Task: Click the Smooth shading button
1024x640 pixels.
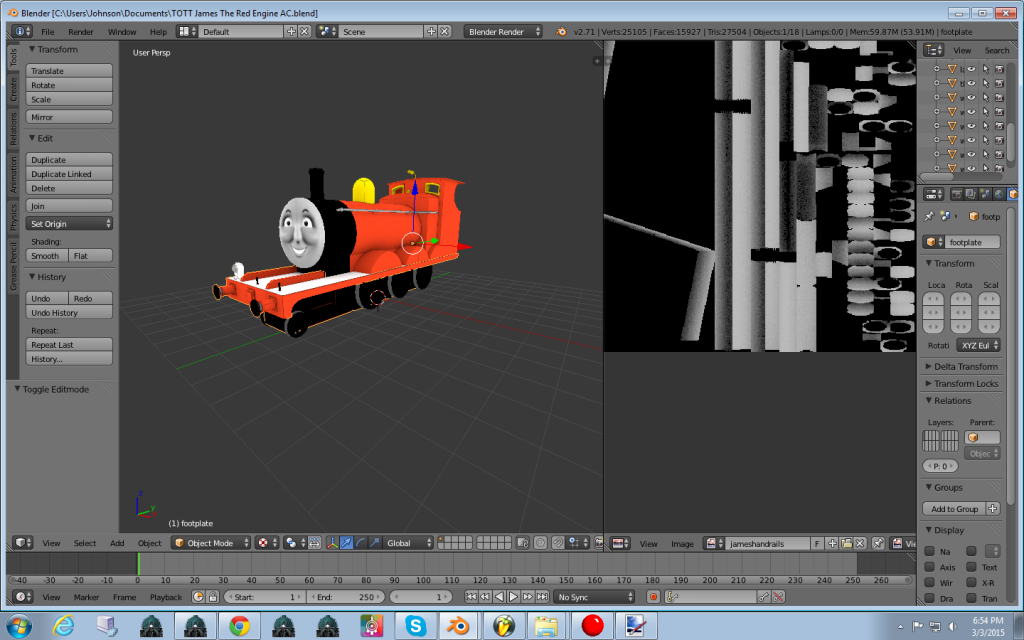Action: (x=47, y=256)
